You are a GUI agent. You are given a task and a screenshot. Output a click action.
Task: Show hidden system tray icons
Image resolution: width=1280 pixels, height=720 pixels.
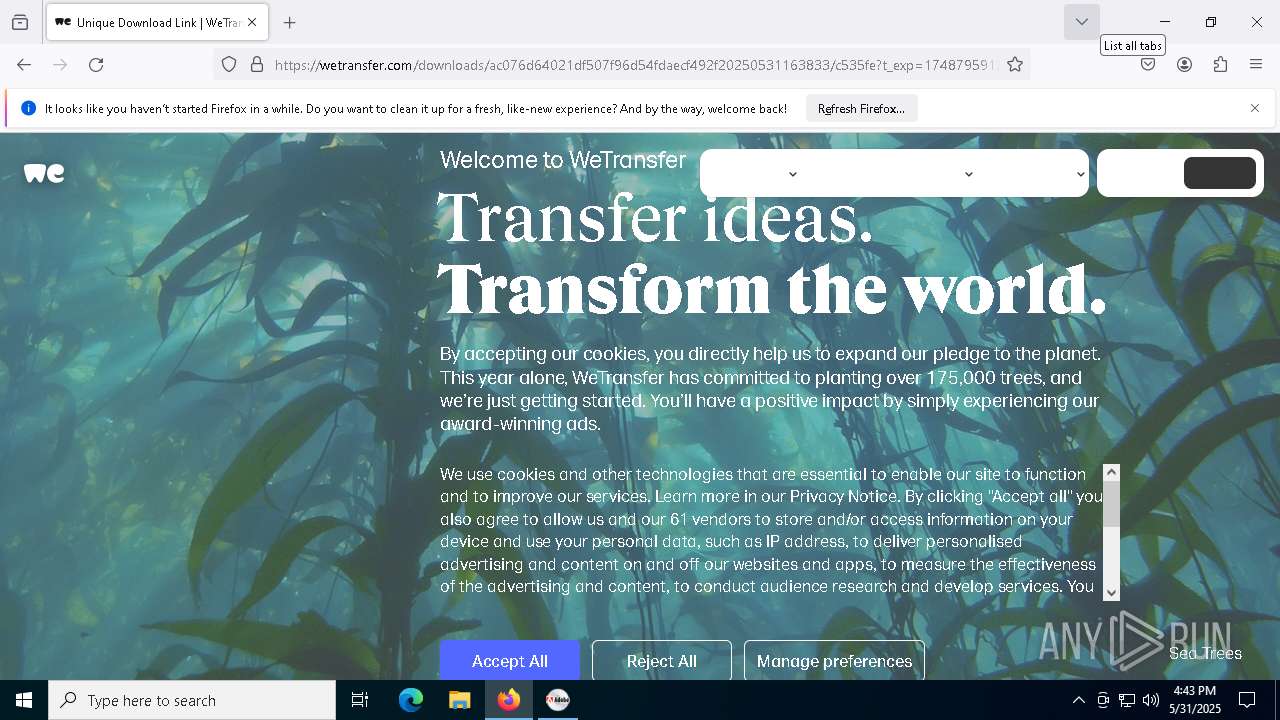1078,700
